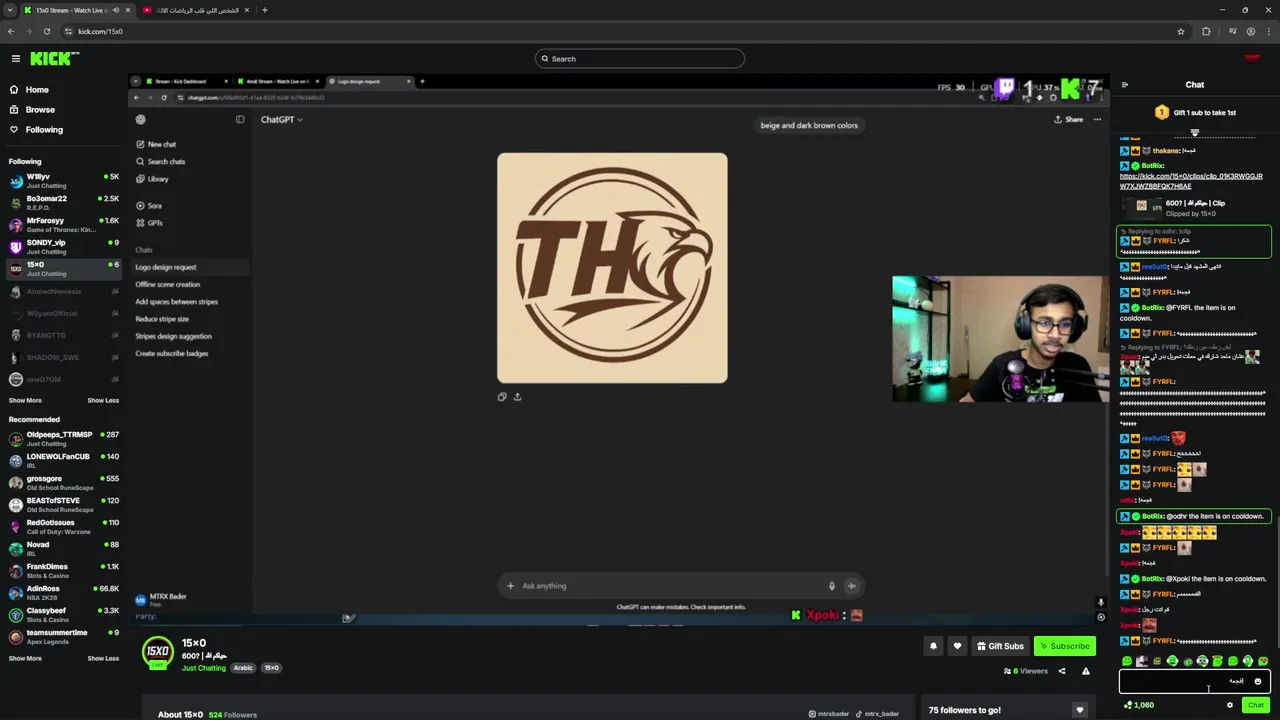The image size is (1280, 720).
Task: Open Library in ChatGPT sidebar
Action: pos(152,179)
